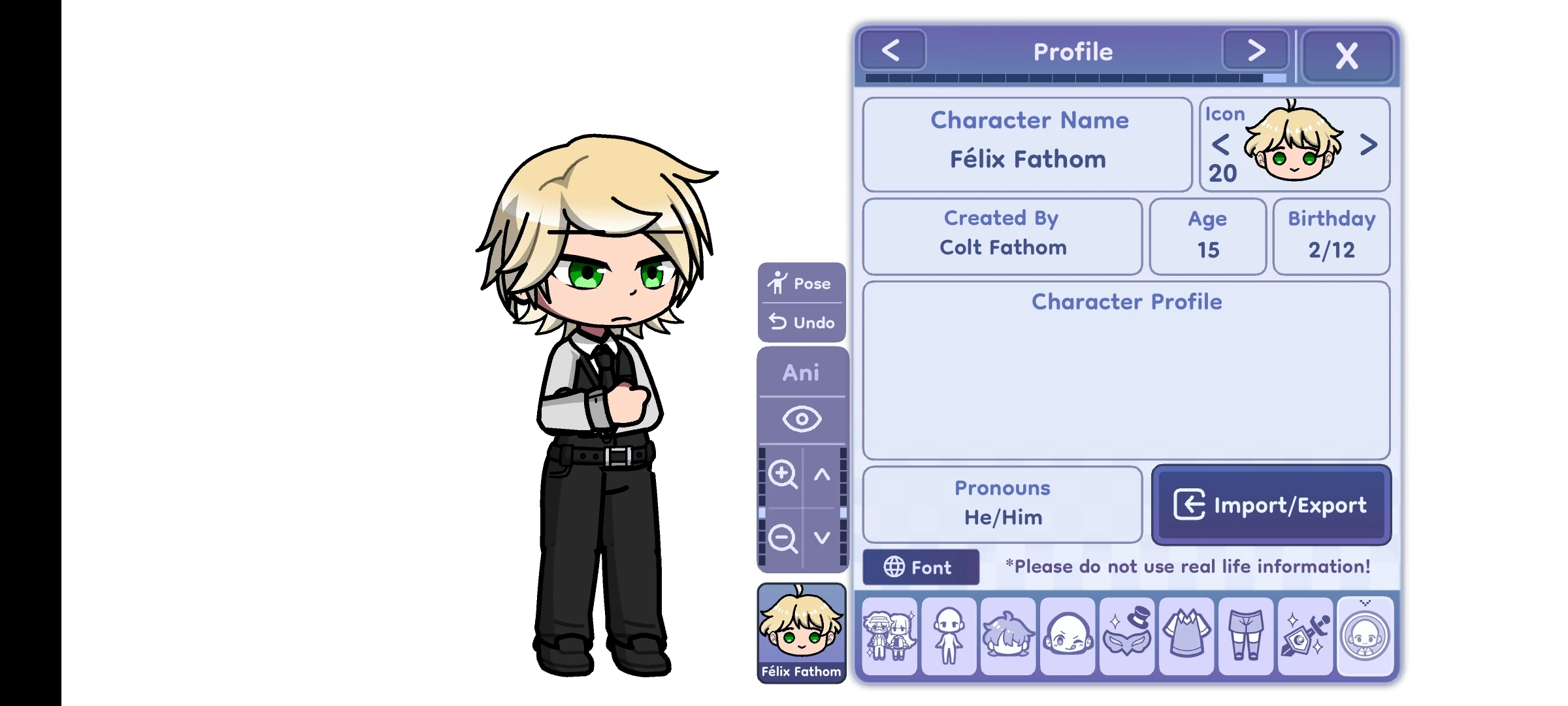Click the Font button
1568x706 pixels.
(921, 567)
